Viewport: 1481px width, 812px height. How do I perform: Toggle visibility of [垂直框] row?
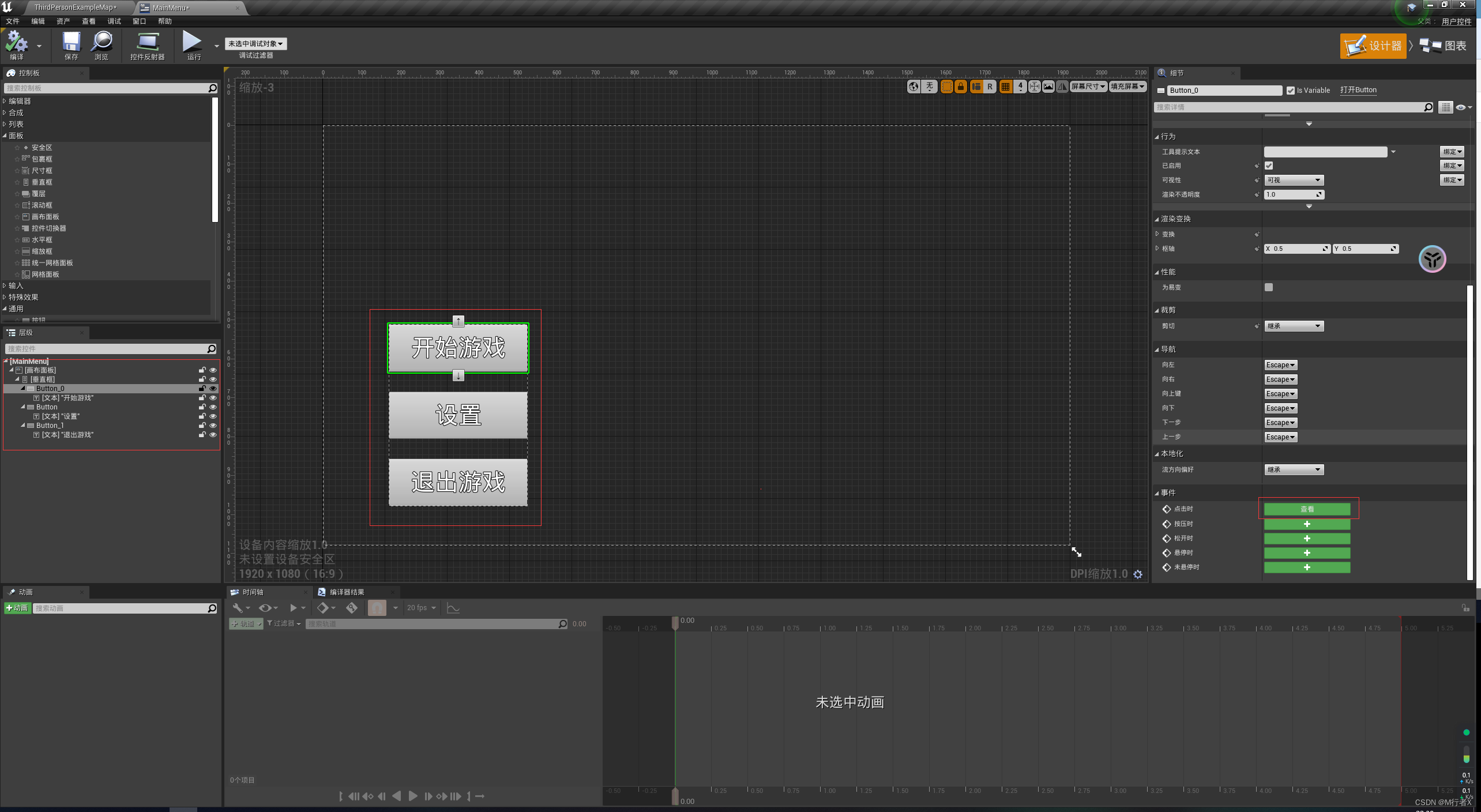tap(213, 379)
